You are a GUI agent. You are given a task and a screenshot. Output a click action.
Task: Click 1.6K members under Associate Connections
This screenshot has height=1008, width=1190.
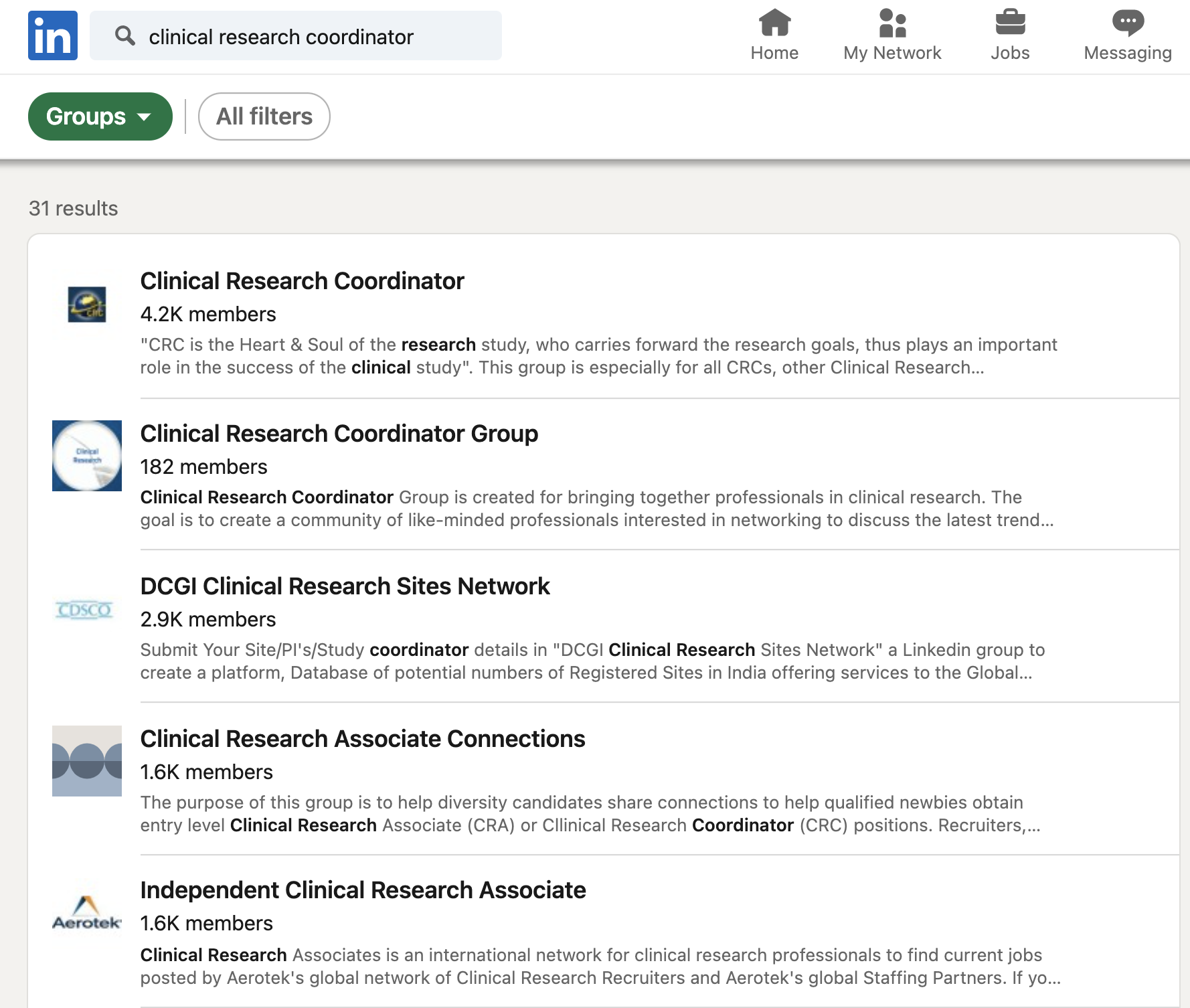pos(206,772)
